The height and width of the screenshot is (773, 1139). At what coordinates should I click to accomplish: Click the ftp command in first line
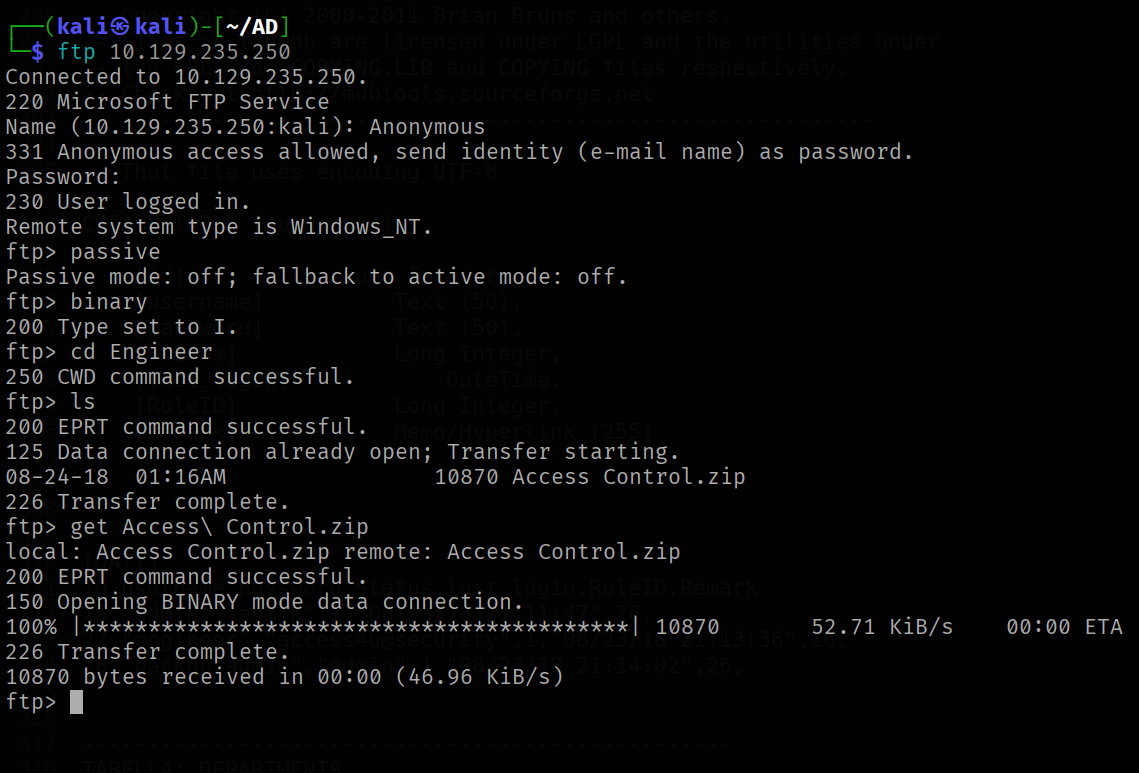pos(76,52)
